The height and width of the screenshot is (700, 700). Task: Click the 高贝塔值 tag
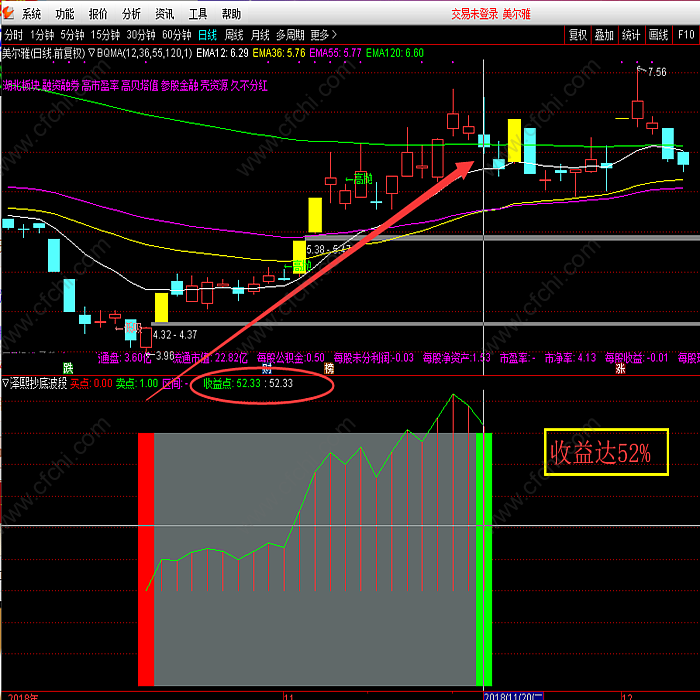point(140,86)
